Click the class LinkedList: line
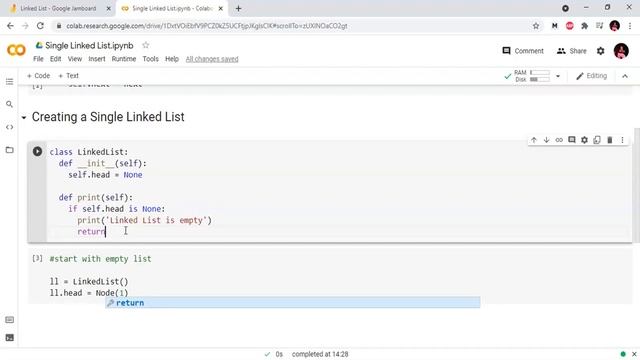This screenshot has width=640, height=360. 89,152
